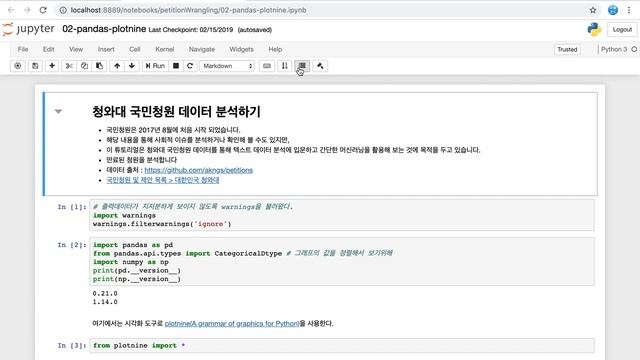Screen dimensions: 640x360
Task: Click the browser forward arrow
Action: click(x=27, y=10)
